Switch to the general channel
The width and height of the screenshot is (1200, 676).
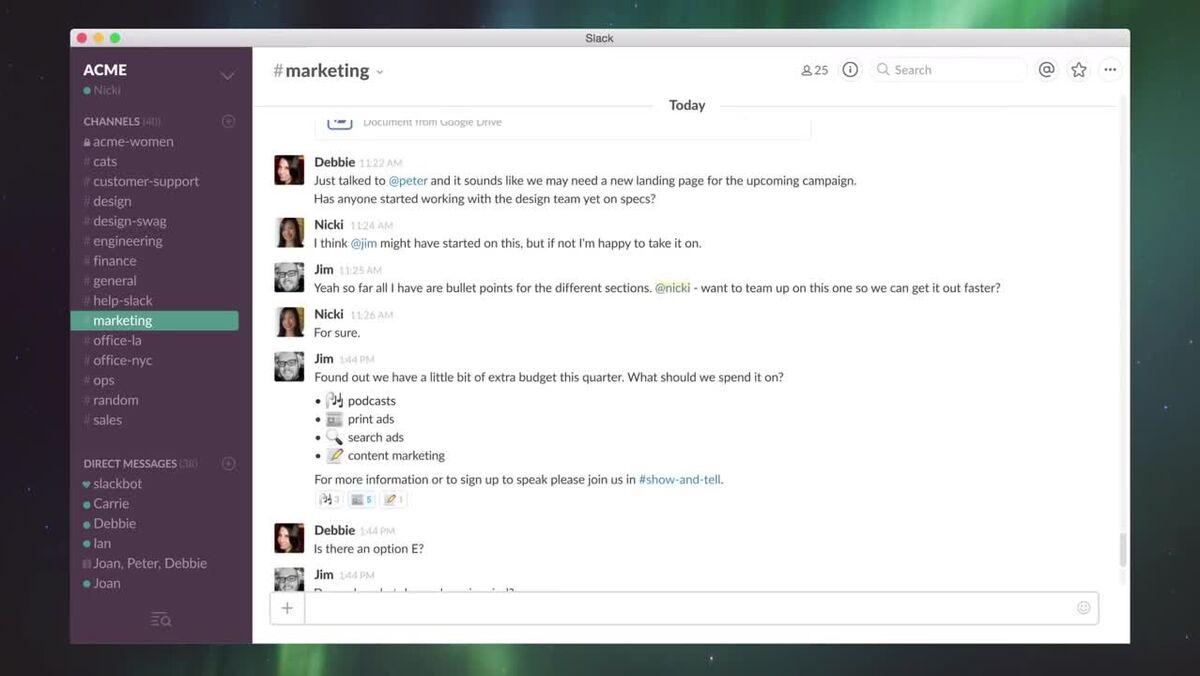click(115, 281)
